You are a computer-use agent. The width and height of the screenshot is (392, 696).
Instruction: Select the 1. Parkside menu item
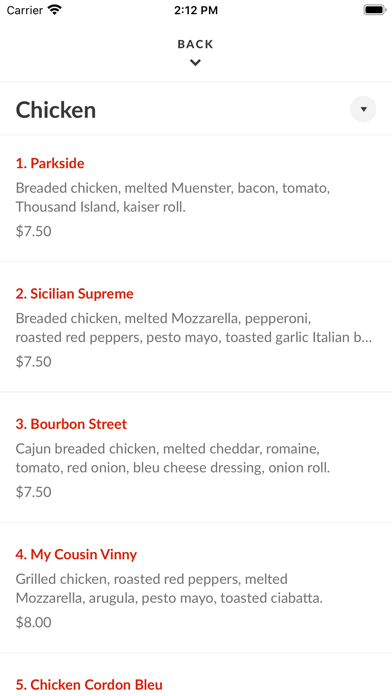pyautogui.click(x=196, y=198)
